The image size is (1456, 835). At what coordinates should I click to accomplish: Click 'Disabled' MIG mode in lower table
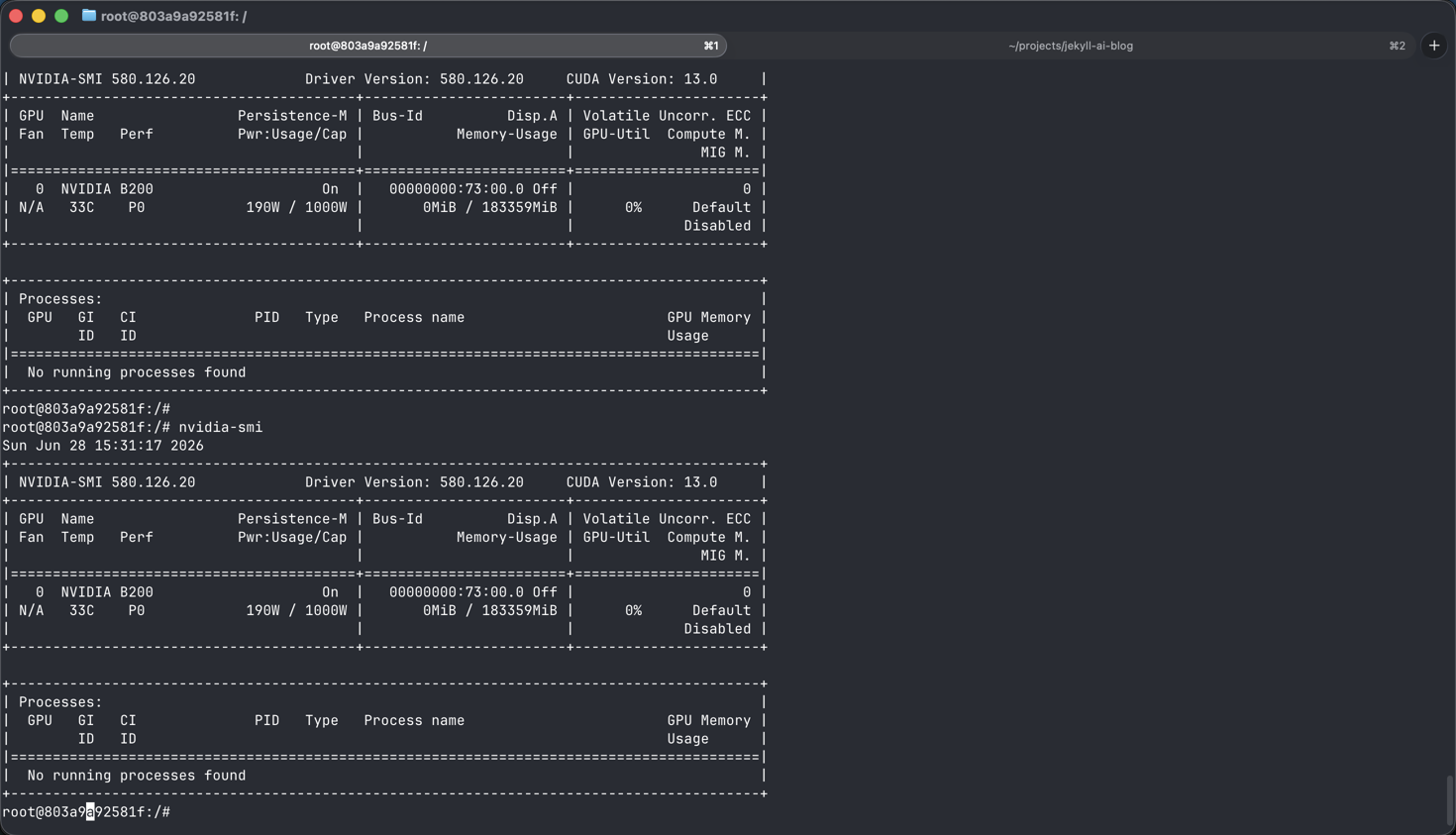click(x=717, y=629)
